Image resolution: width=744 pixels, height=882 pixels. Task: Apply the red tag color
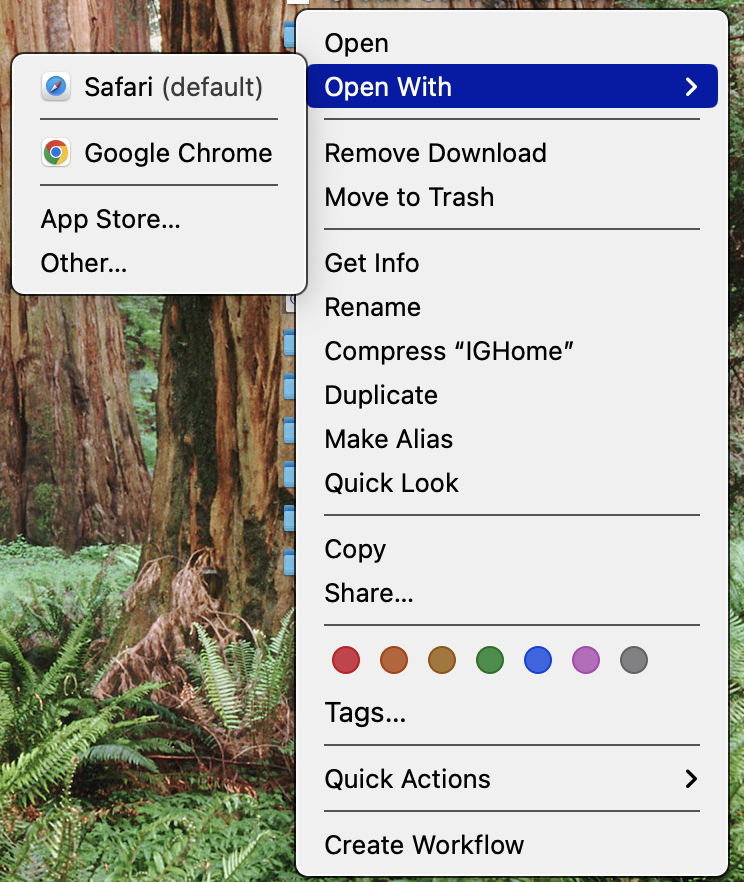click(x=346, y=659)
